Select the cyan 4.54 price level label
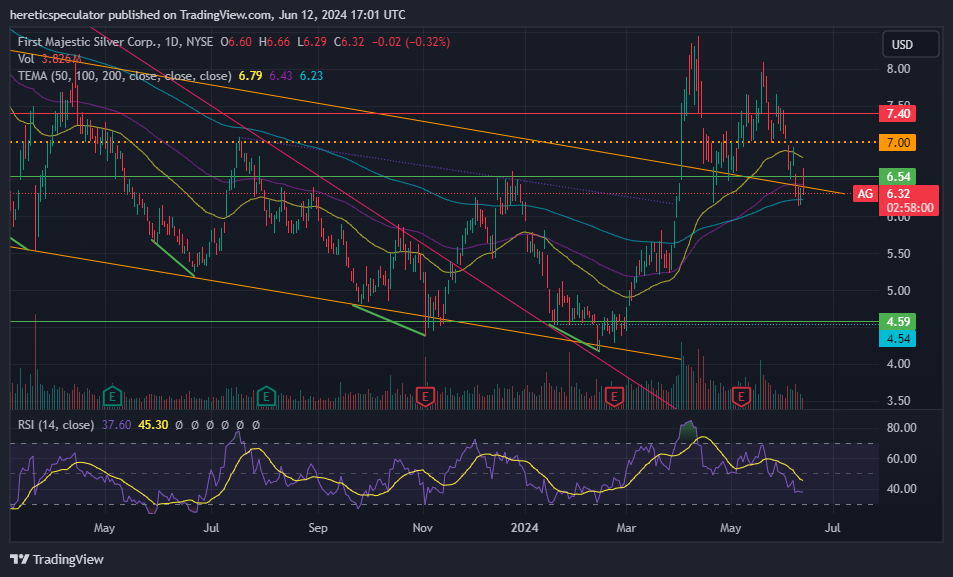Viewport: 953px width, 577px height. click(x=898, y=339)
